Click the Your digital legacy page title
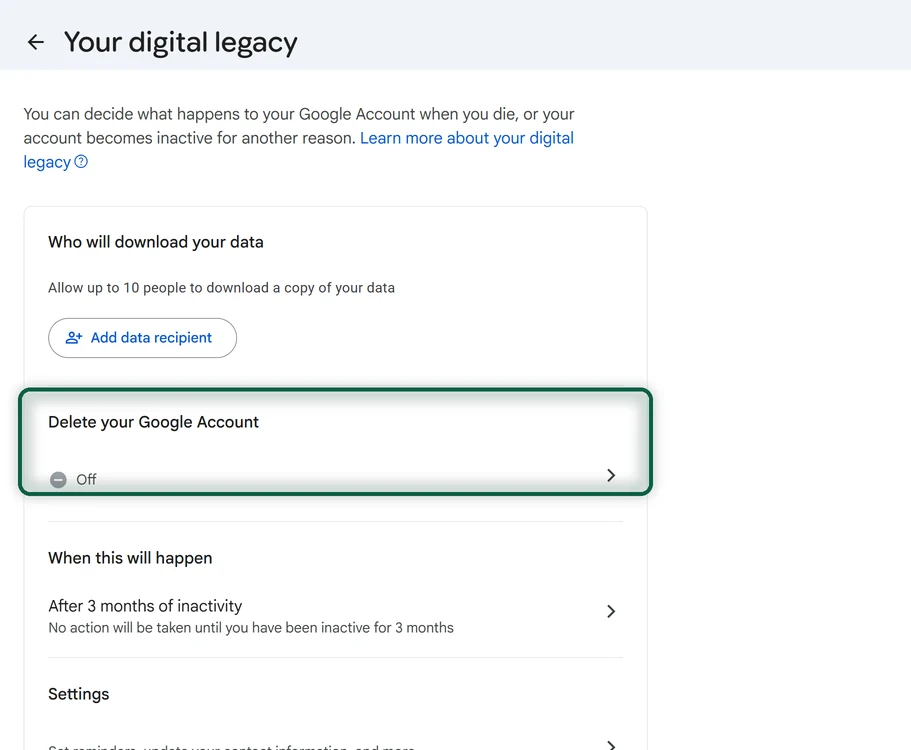Image resolution: width=911 pixels, height=750 pixels. point(181,43)
